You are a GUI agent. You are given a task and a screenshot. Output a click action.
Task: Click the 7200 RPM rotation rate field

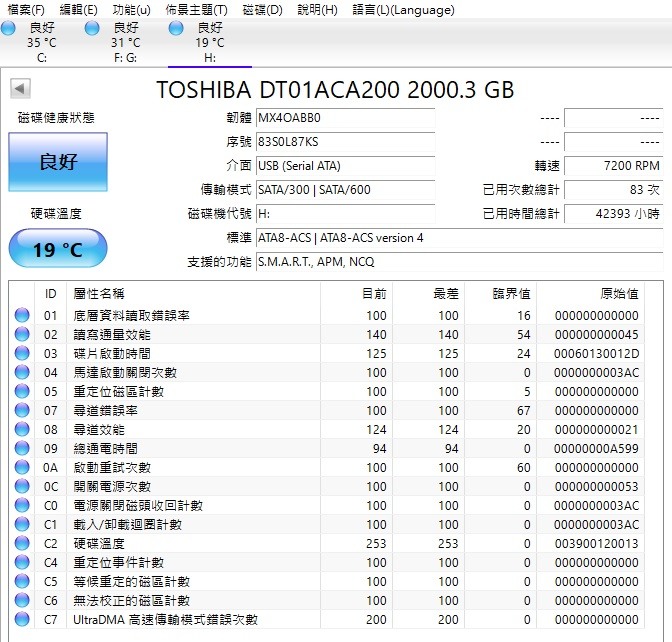[613, 166]
